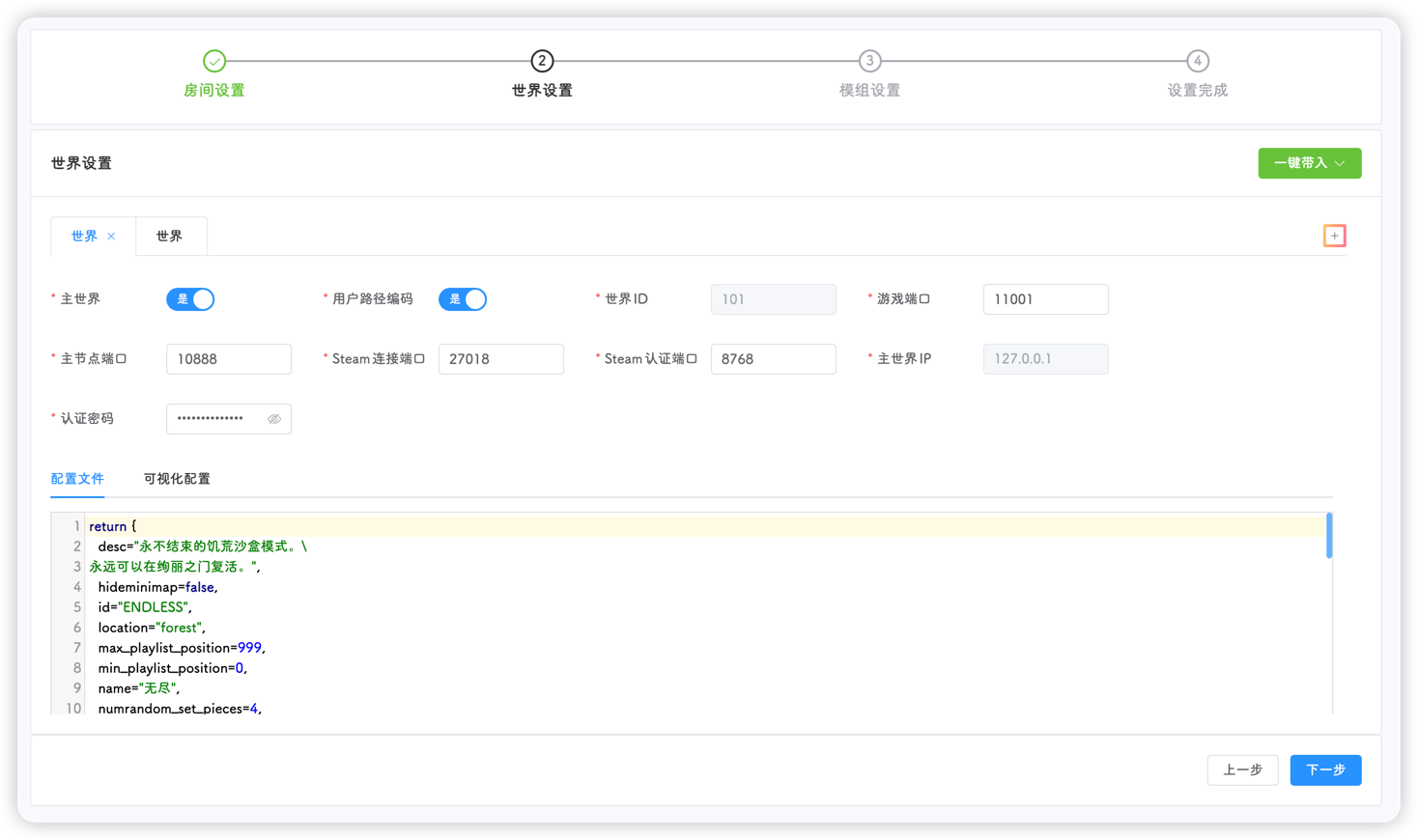Go back with the 上一步 button
This screenshot has height=840, width=1418.
[x=1242, y=770]
